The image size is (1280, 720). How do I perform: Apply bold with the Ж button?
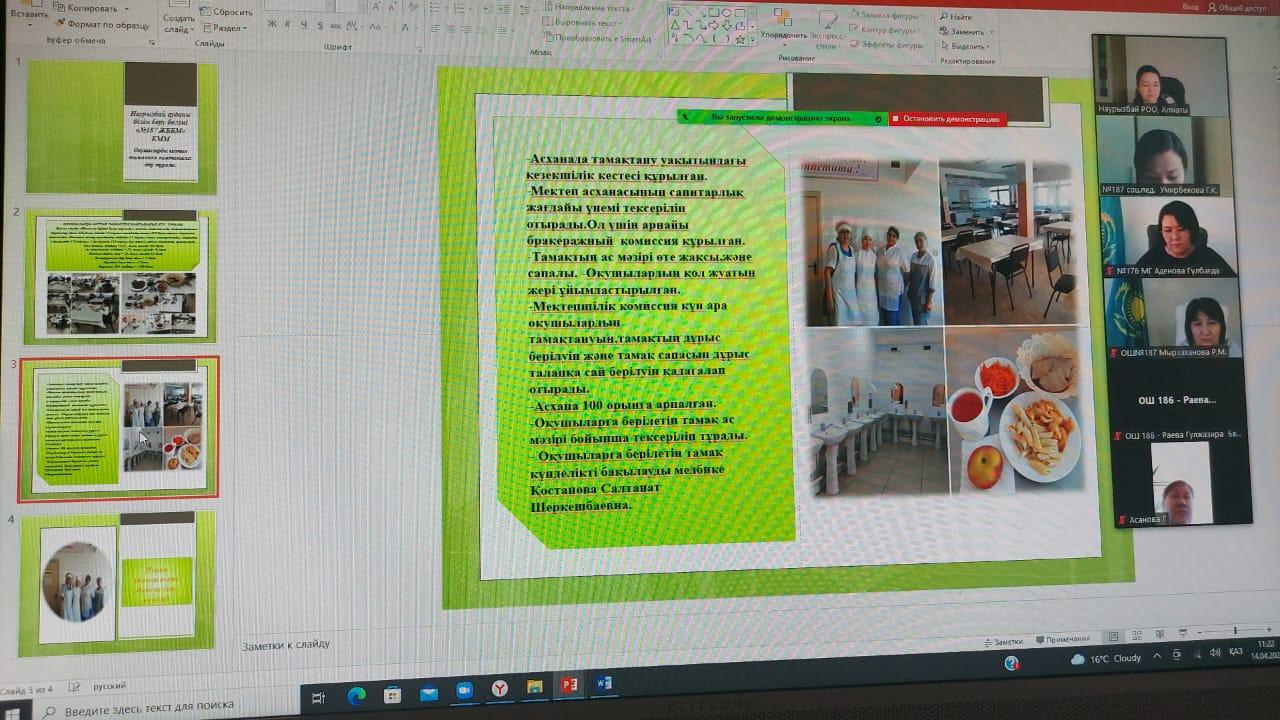tap(272, 24)
